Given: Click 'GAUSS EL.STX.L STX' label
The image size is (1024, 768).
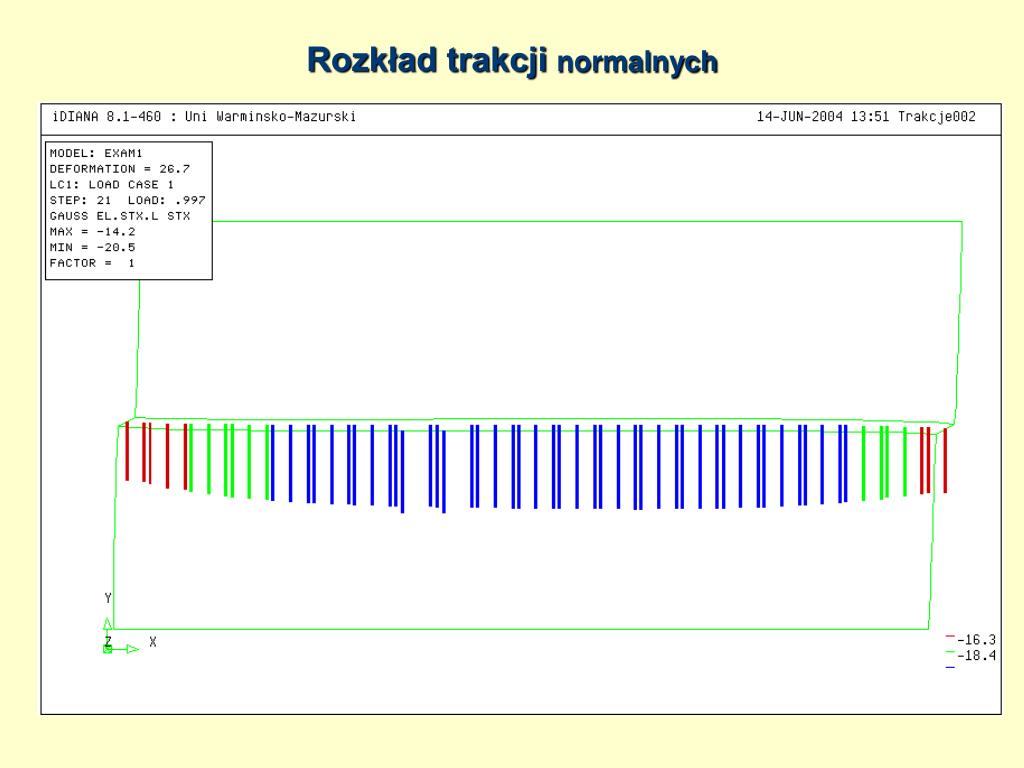Looking at the screenshot, I should click(120, 216).
